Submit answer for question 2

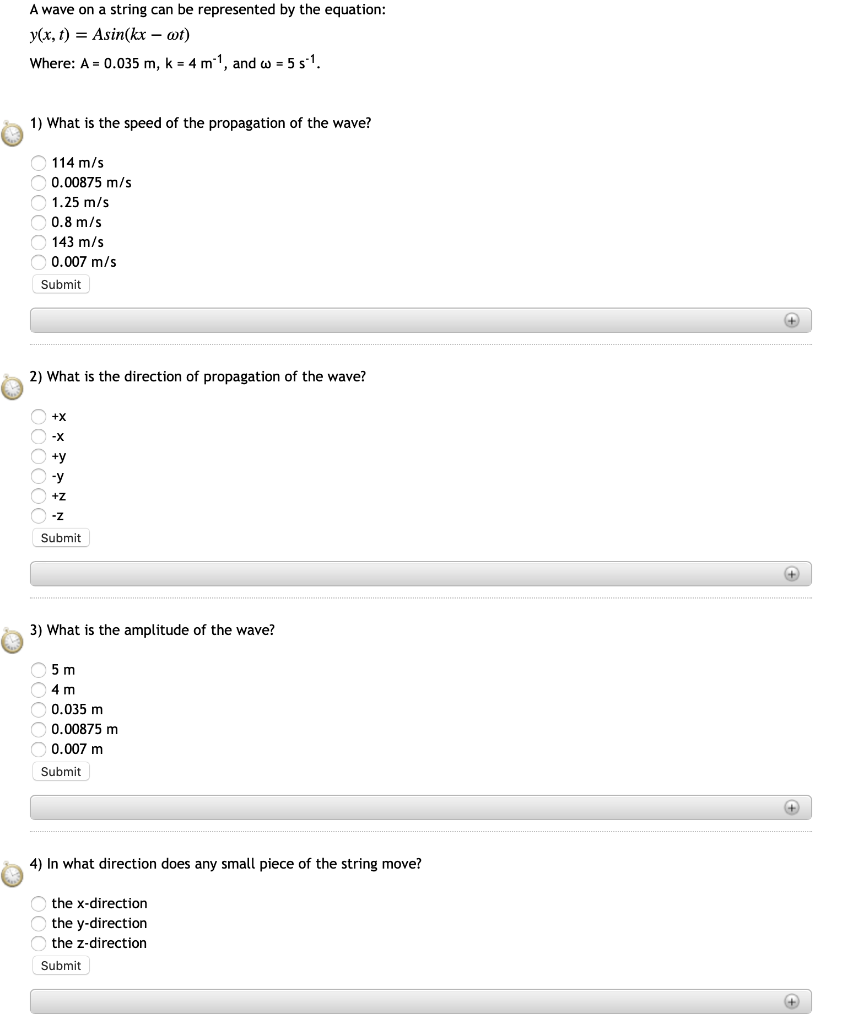[x=60, y=537]
